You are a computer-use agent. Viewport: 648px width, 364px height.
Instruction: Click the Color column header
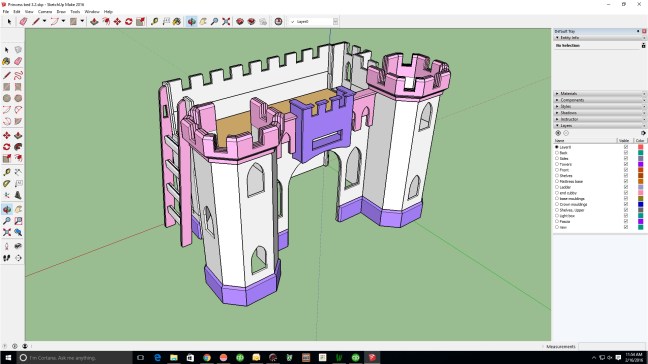(640, 140)
